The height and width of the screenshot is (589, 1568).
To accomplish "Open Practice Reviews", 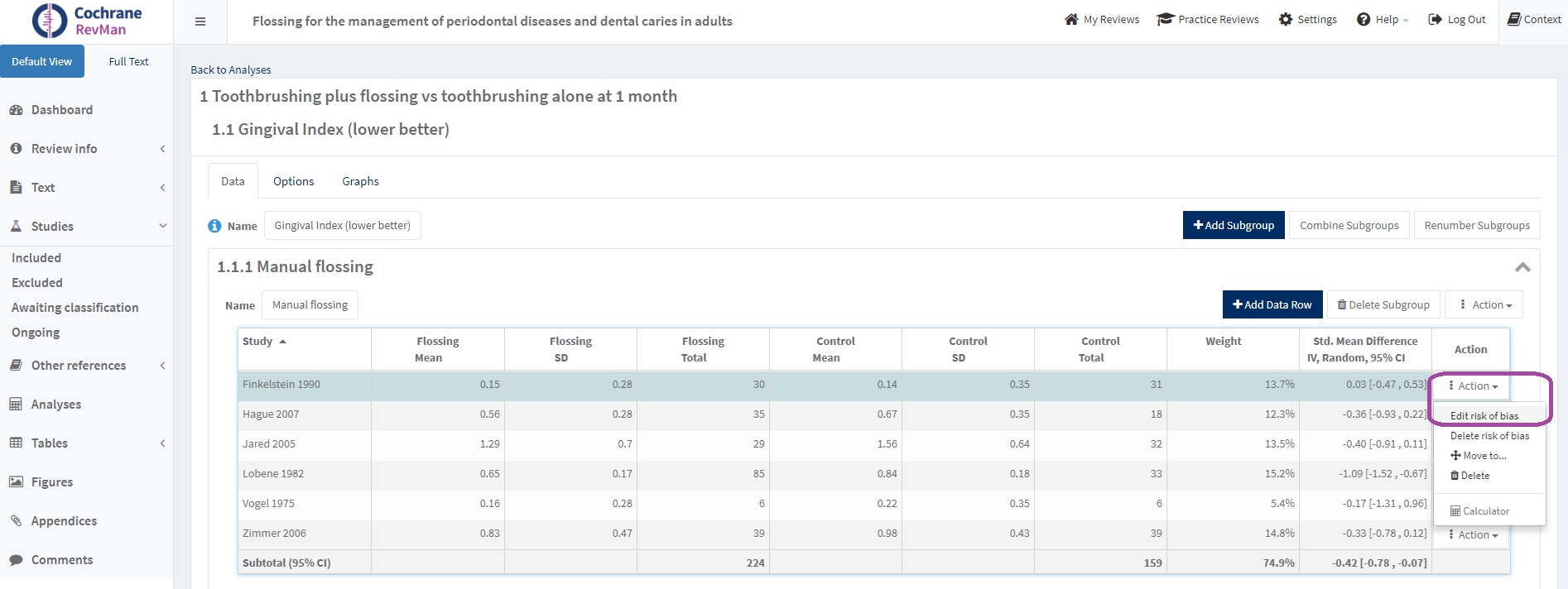I will tap(1208, 20).
